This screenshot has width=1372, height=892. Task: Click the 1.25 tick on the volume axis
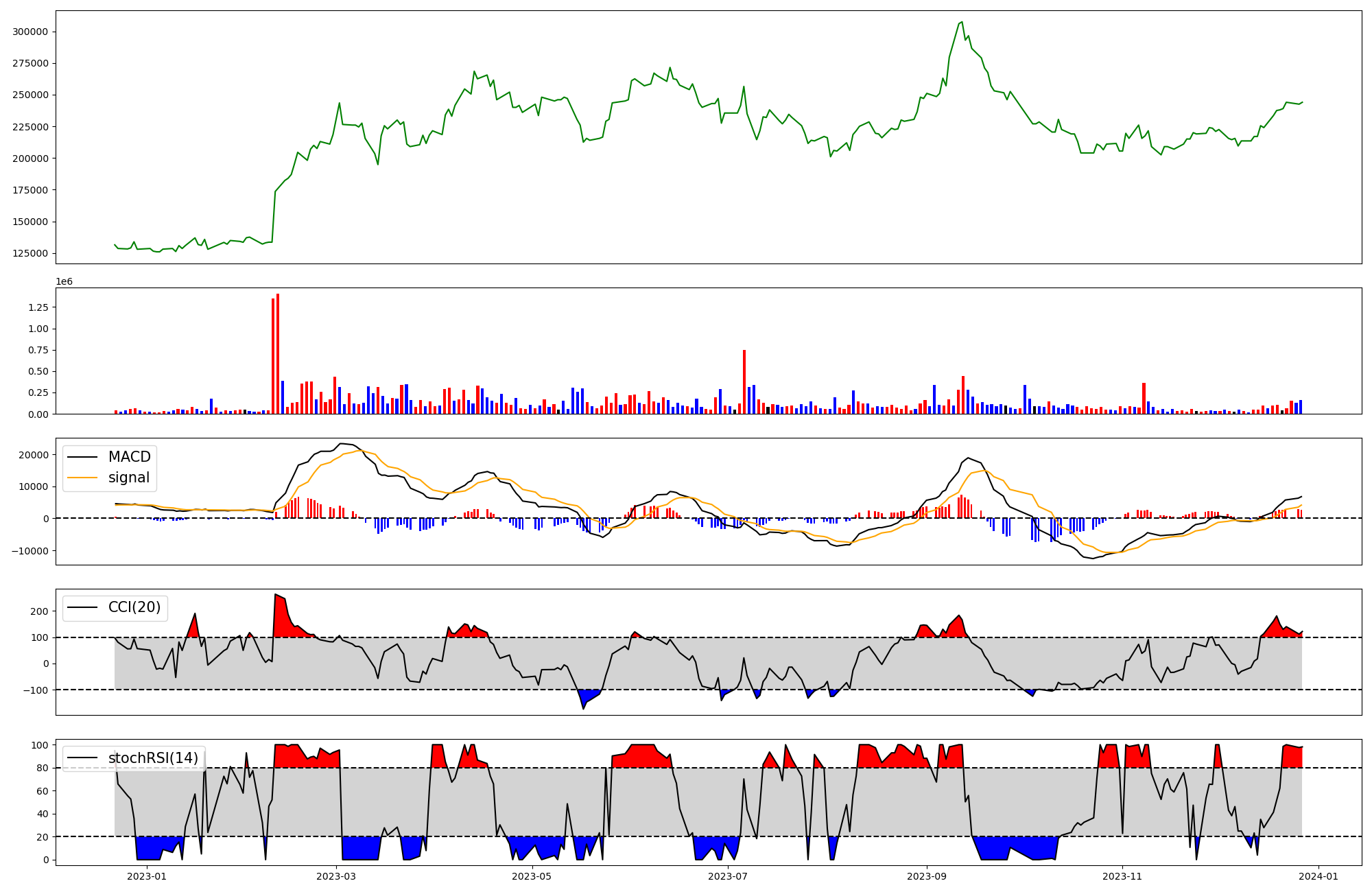pyautogui.click(x=38, y=307)
